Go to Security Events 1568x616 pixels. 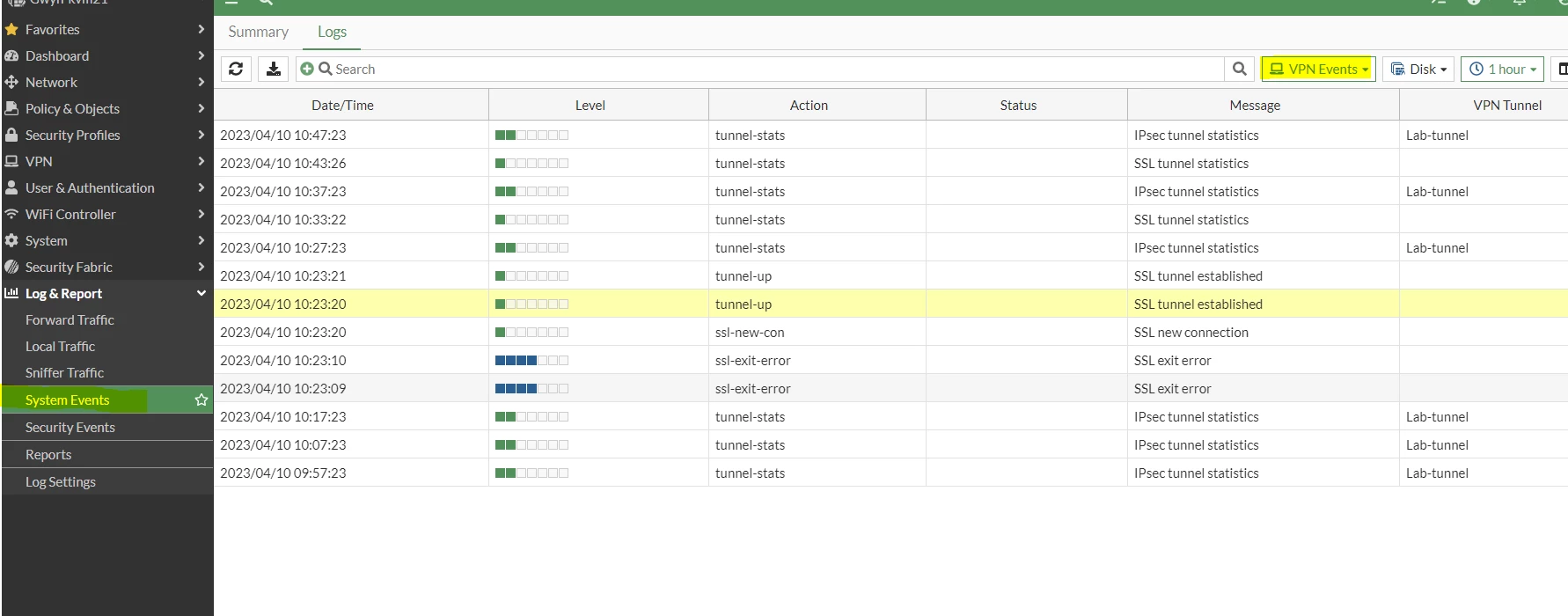(70, 428)
